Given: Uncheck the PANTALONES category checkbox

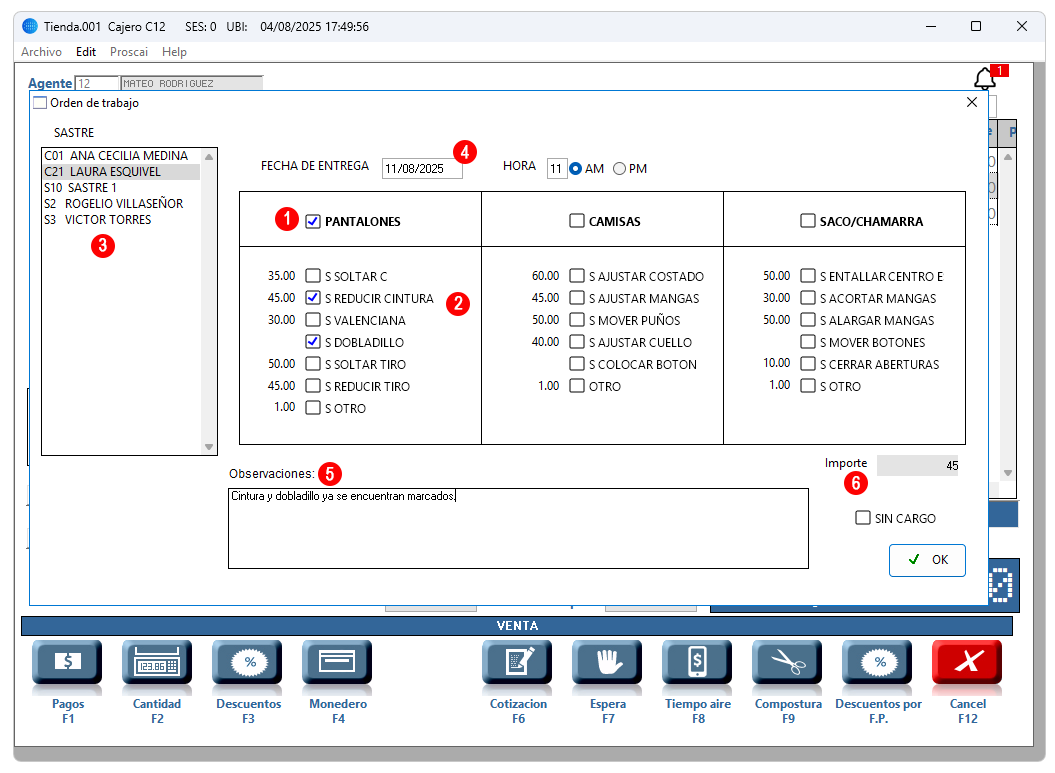Looking at the screenshot, I should 313,221.
